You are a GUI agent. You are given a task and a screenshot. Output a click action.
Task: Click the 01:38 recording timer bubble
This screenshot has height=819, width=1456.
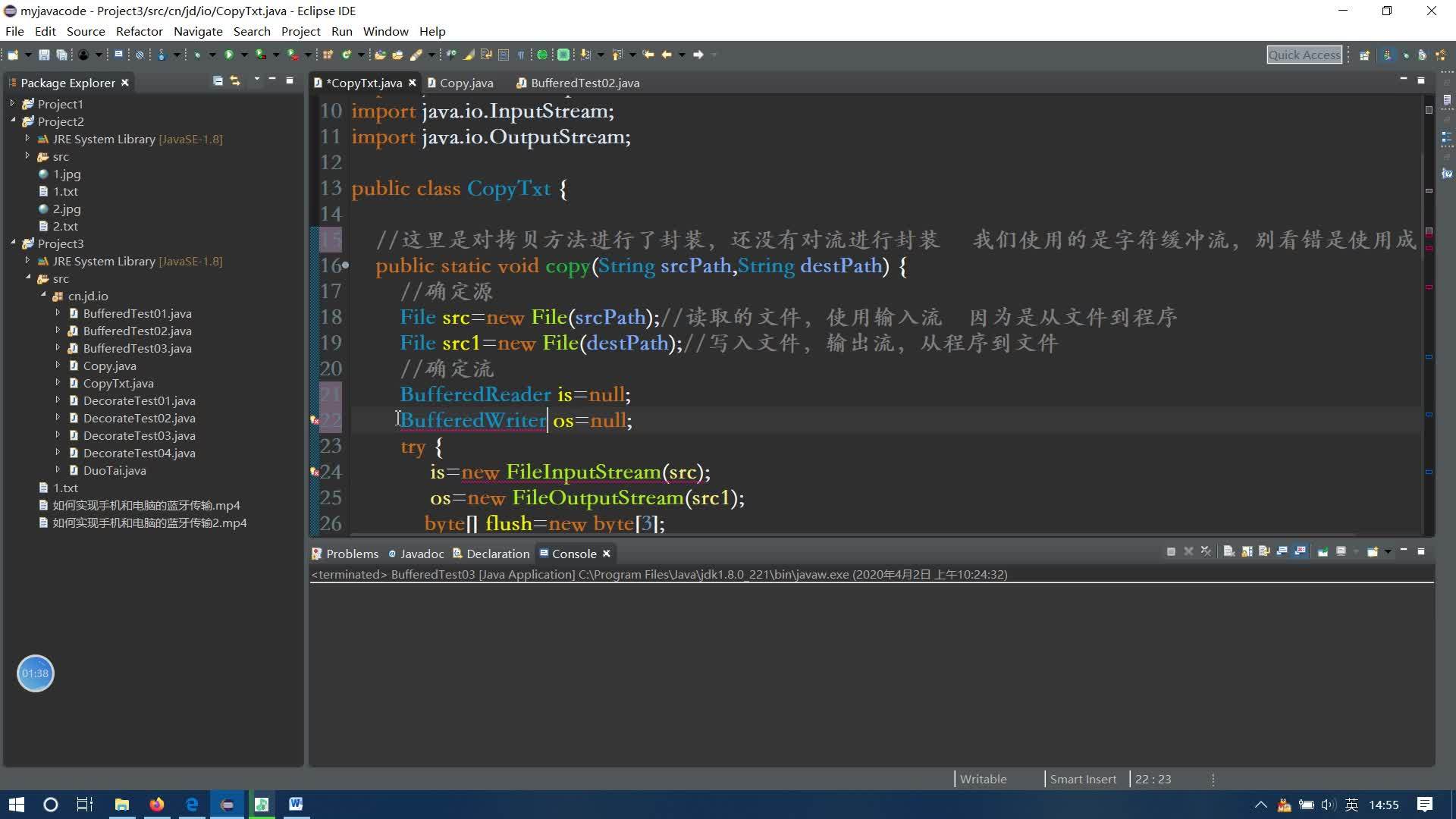coord(35,673)
